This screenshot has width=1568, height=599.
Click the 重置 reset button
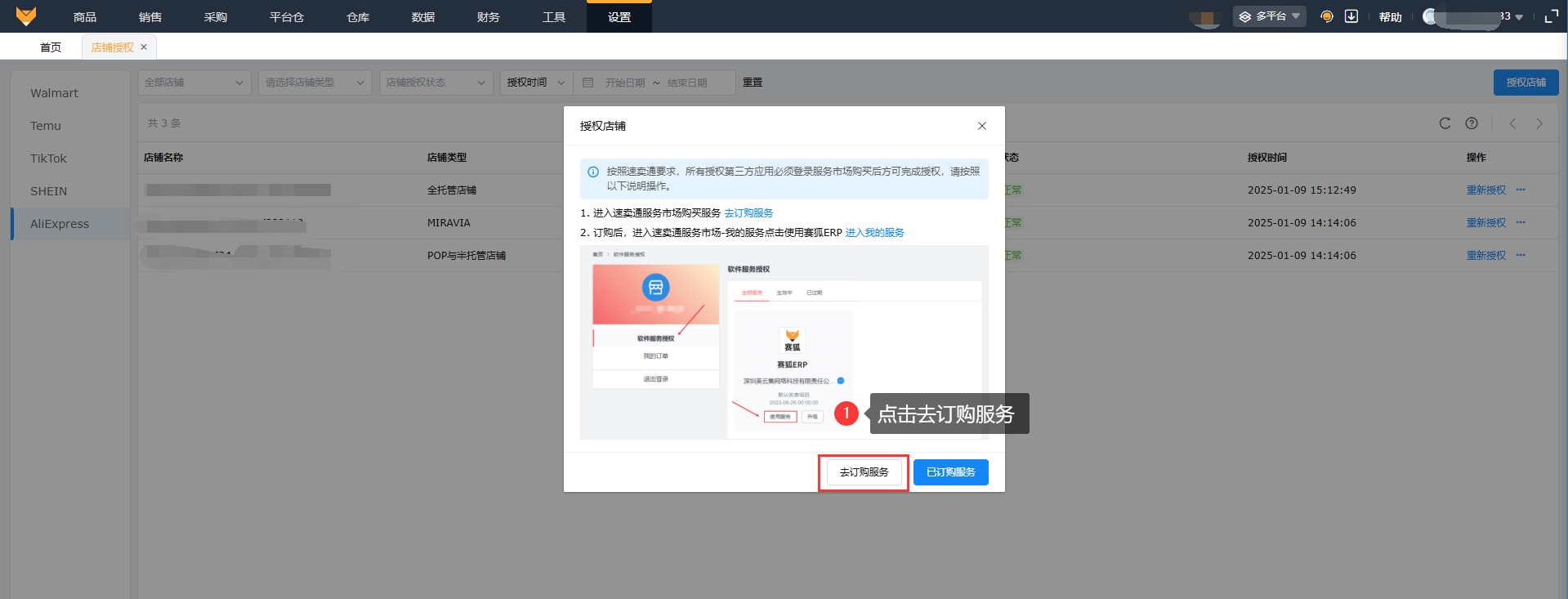click(753, 83)
